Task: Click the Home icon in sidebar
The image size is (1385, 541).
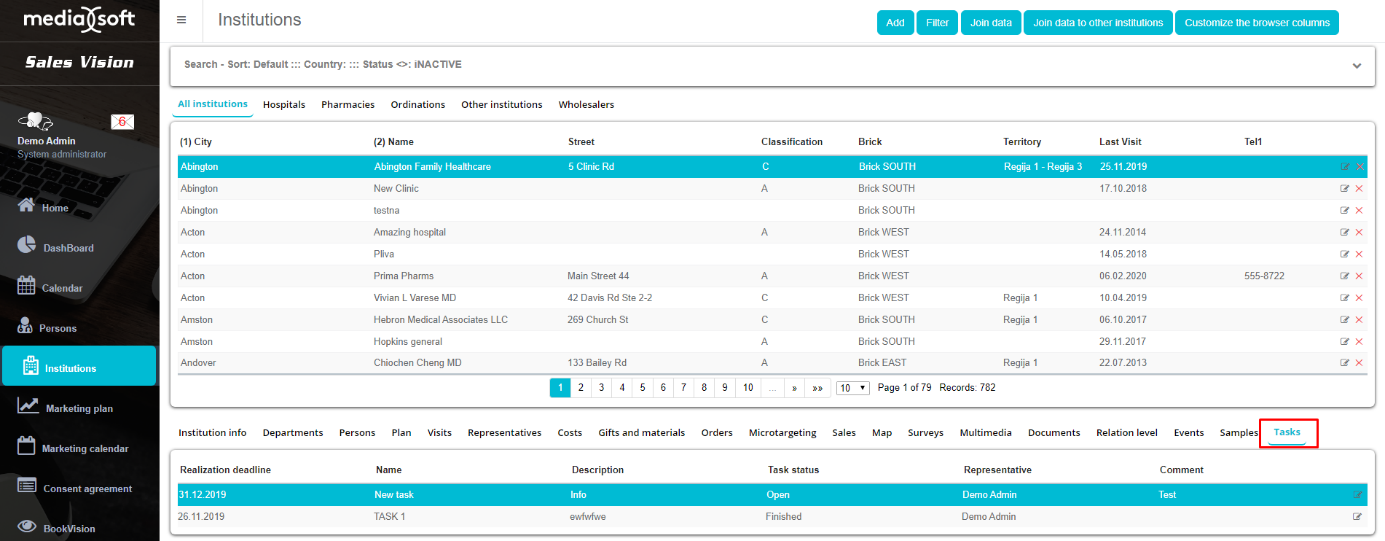Action: 27,206
